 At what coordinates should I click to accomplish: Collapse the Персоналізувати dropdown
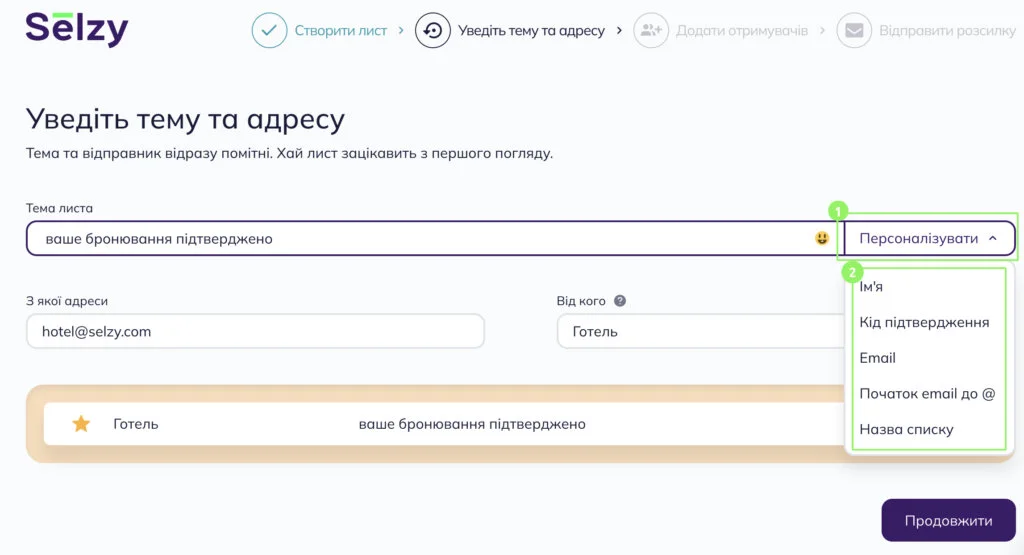pyautogui.click(x=929, y=238)
